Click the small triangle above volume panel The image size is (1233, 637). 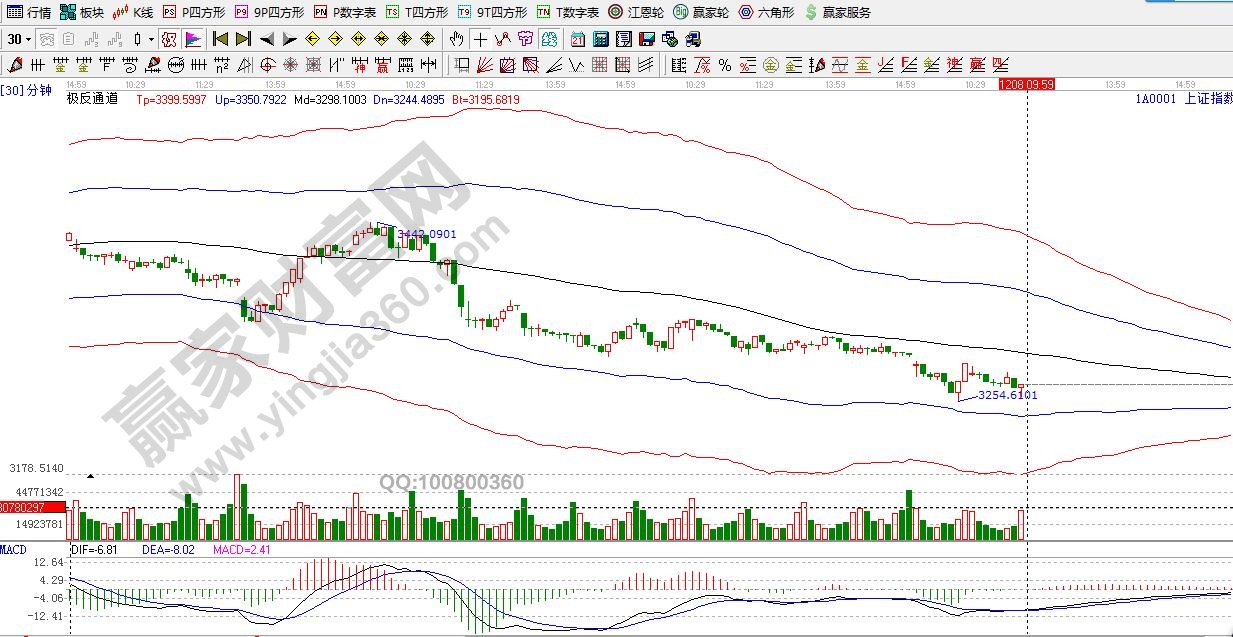coord(92,477)
